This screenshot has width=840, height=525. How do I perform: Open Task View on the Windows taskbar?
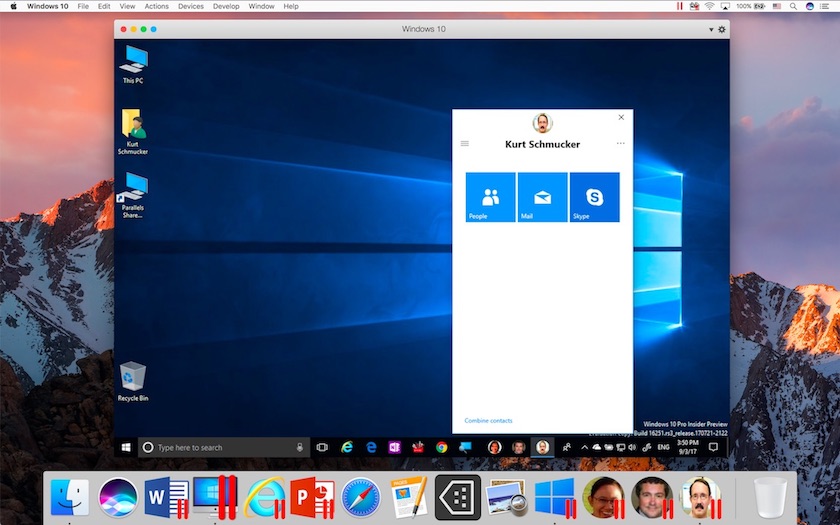point(322,447)
